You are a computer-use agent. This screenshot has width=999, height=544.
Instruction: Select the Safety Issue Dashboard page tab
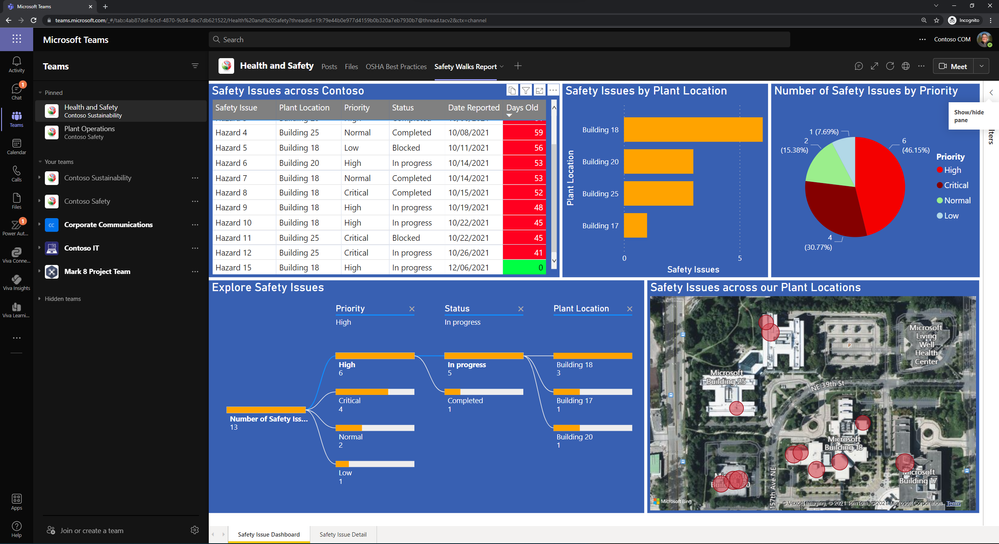click(x=269, y=534)
